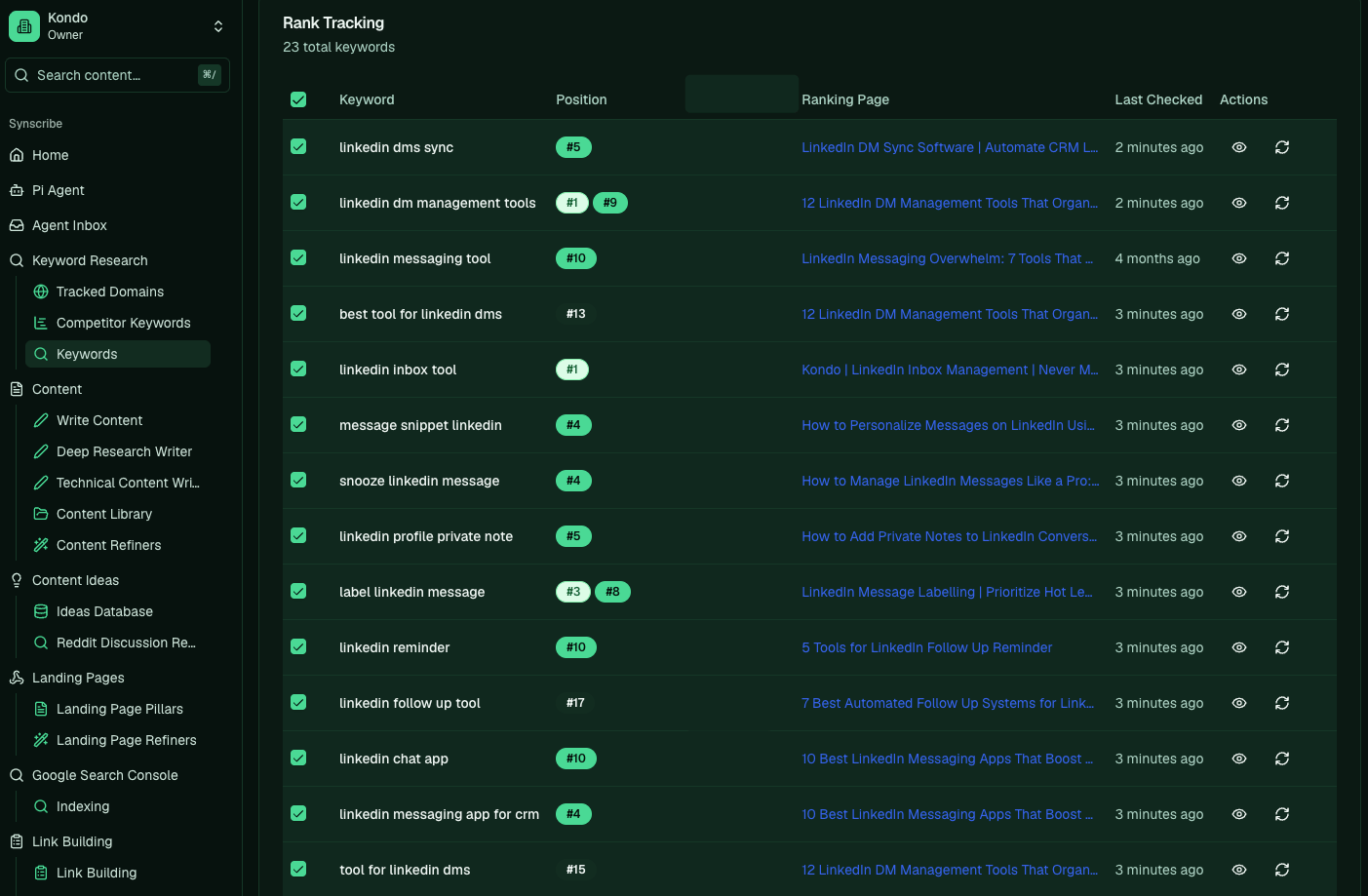1368x896 pixels.
Task: Uncheck the linkedin messaging tool row
Action: coord(298,257)
